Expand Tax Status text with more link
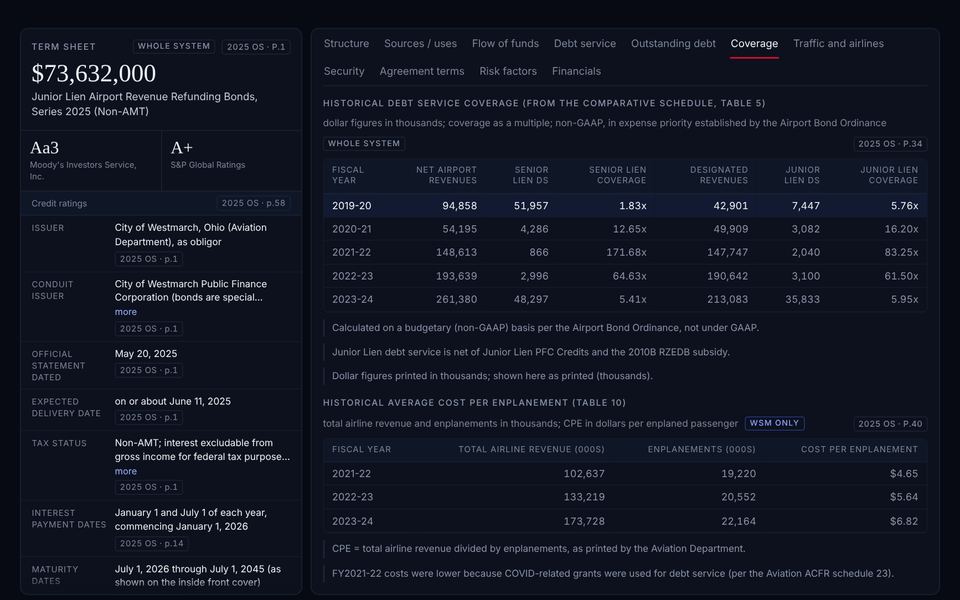The image size is (960, 600). [x=126, y=471]
